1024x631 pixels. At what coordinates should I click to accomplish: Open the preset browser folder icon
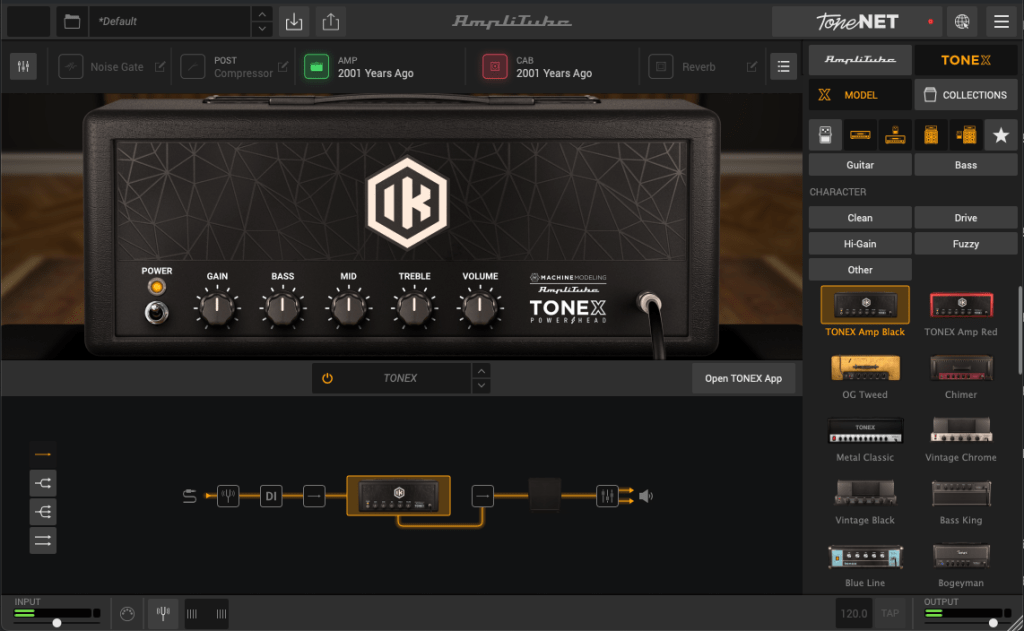coord(71,21)
